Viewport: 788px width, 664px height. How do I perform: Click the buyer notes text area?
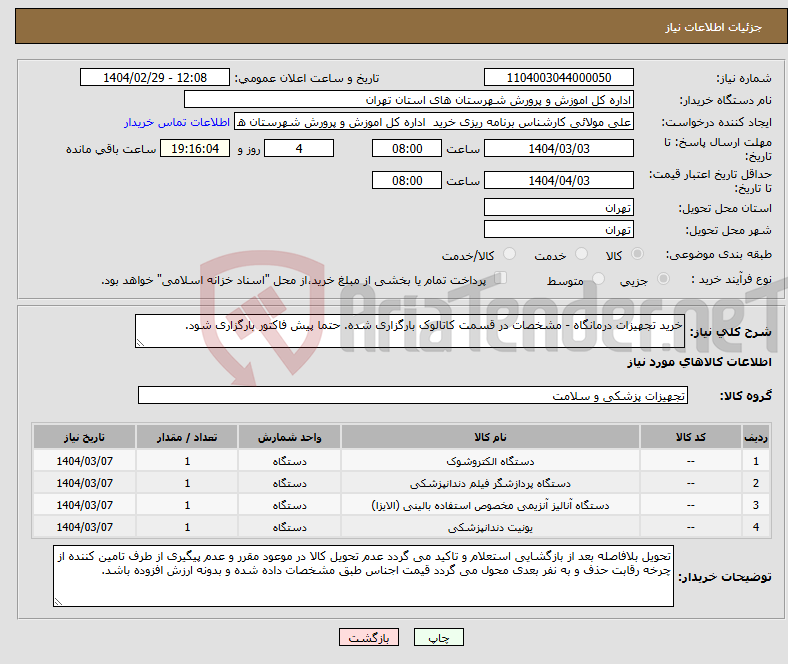coord(363,576)
